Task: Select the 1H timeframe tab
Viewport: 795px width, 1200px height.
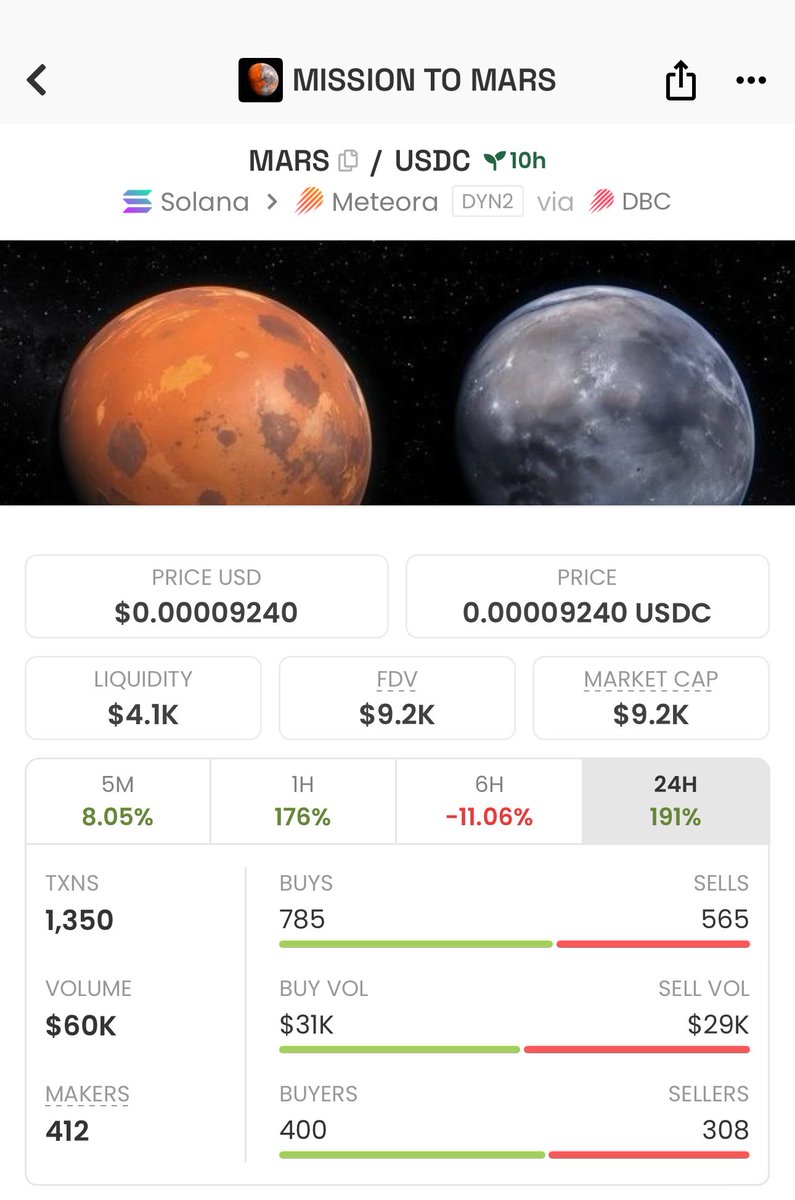Action: click(x=303, y=801)
